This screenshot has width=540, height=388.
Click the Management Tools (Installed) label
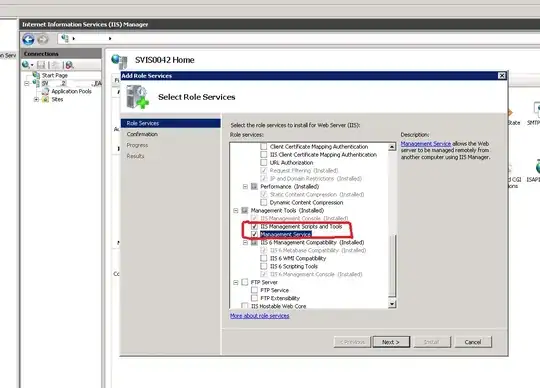(x=287, y=210)
